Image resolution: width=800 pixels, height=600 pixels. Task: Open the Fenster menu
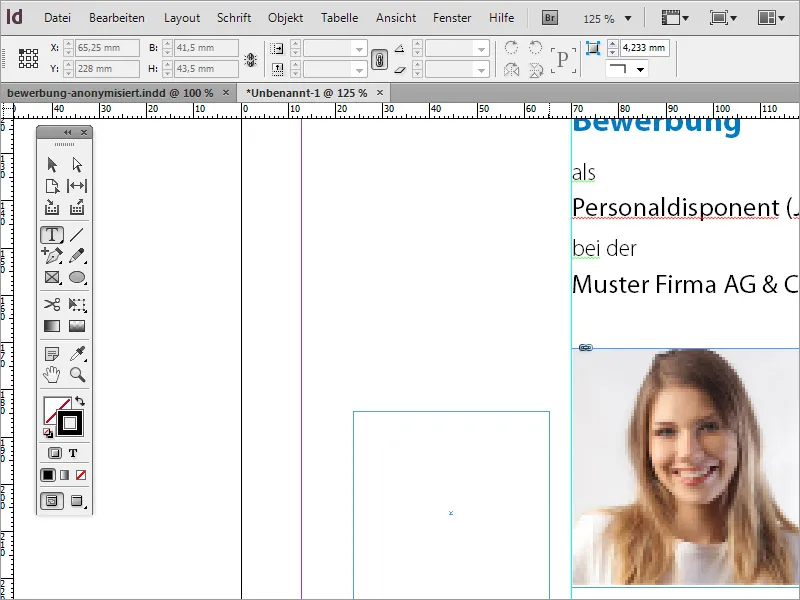click(452, 17)
